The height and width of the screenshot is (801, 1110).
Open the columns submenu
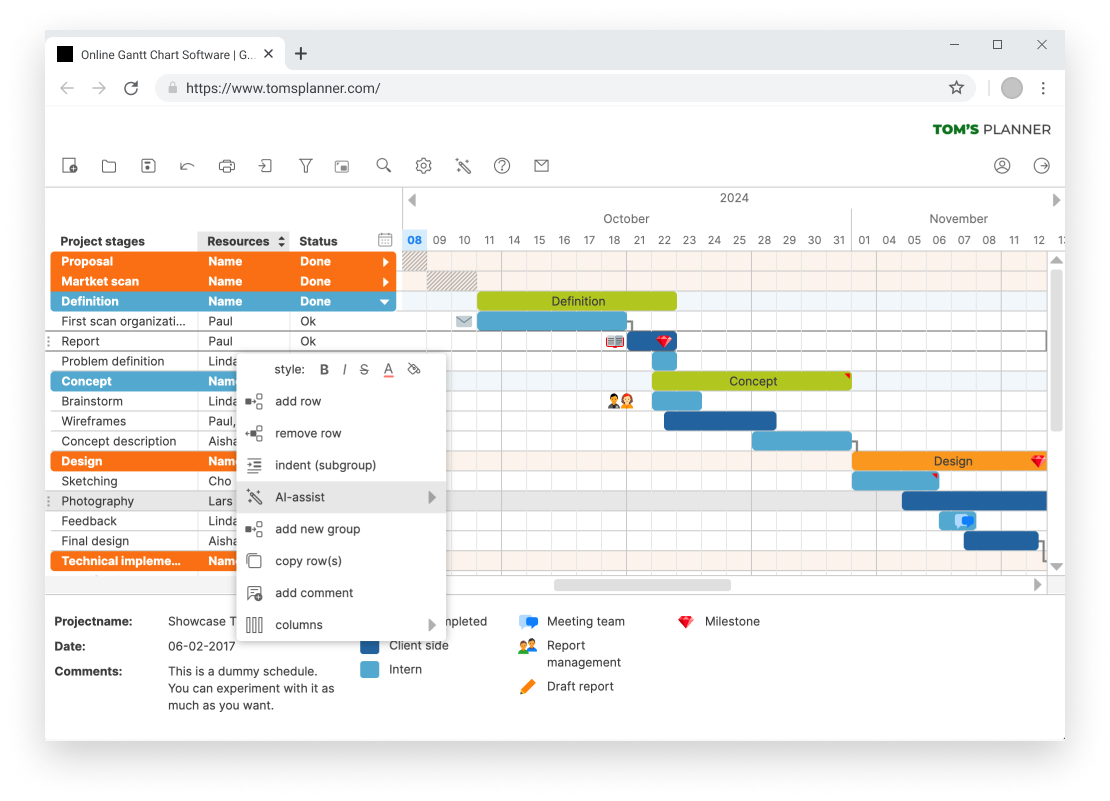tap(430, 624)
